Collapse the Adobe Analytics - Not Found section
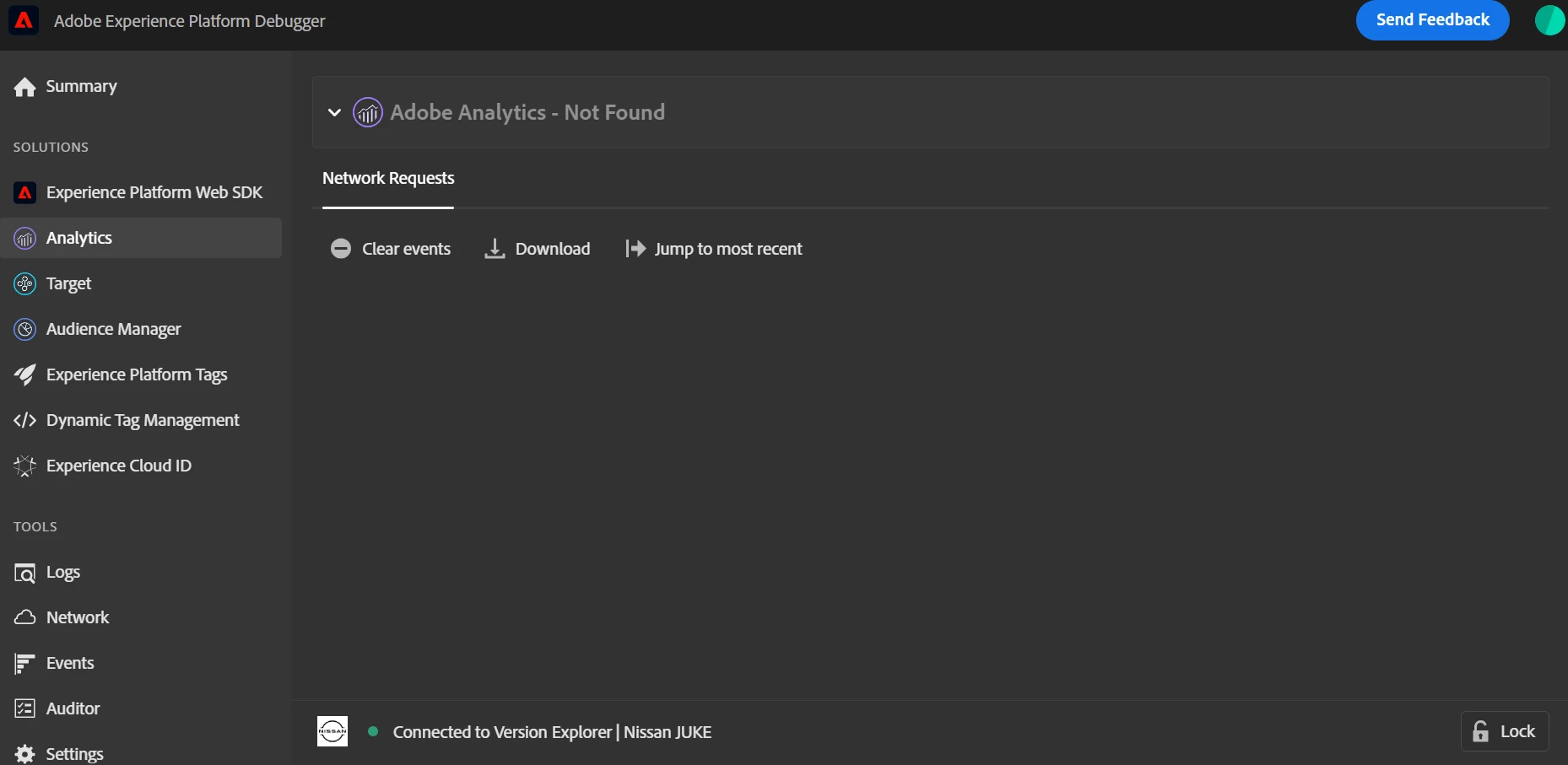The image size is (1568, 765). (x=334, y=112)
